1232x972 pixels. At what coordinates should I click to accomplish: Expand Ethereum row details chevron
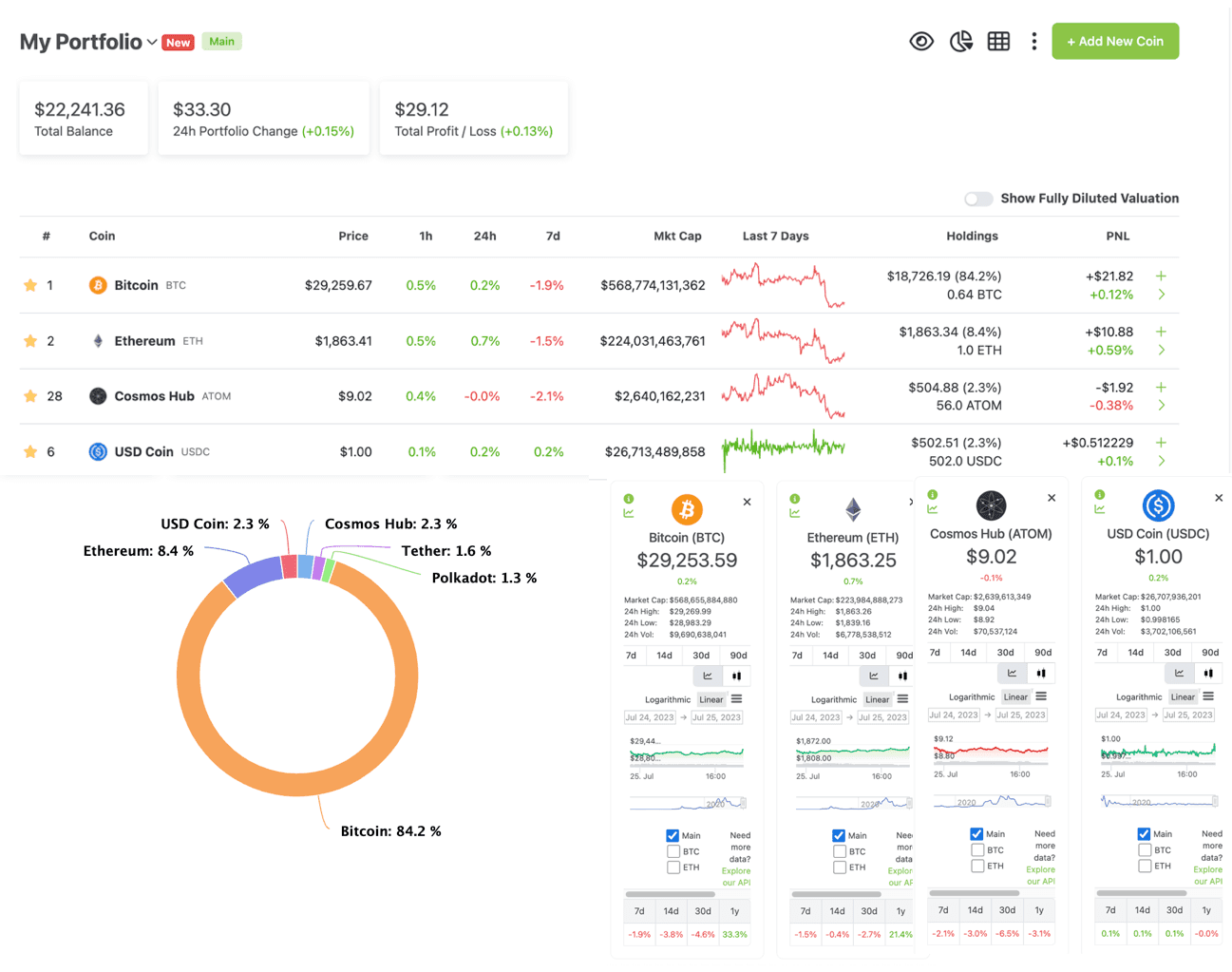(1161, 351)
